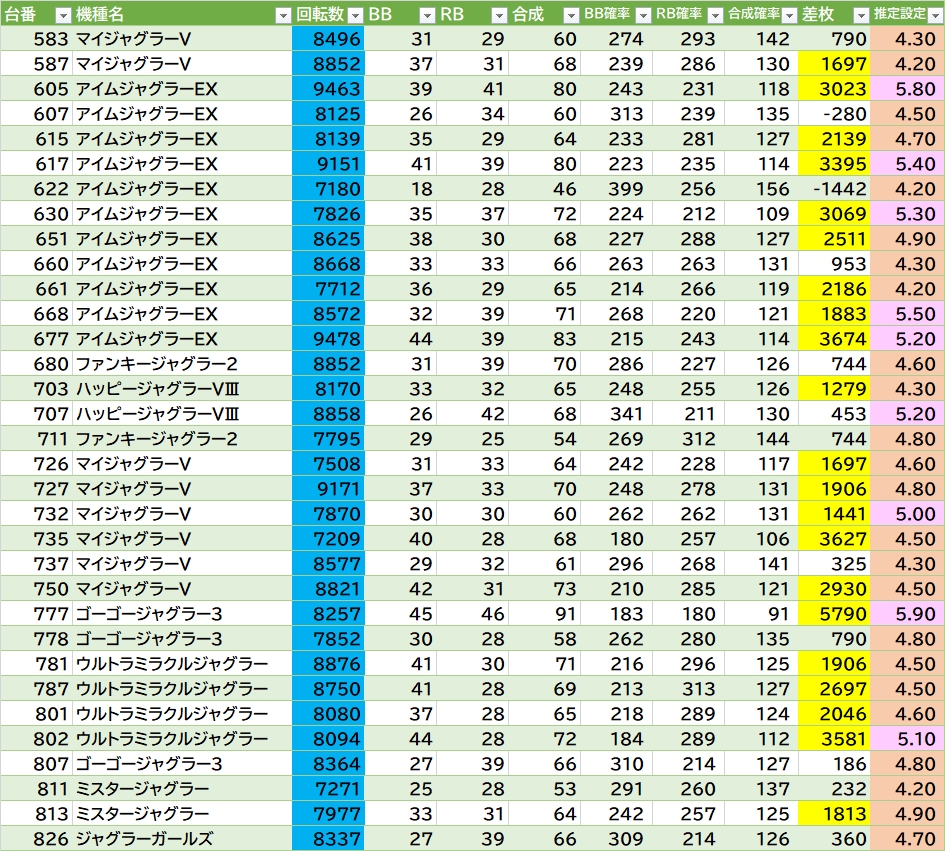Open the 合成 column filter dropdown
The image size is (945, 851).
pyautogui.click(x=571, y=16)
